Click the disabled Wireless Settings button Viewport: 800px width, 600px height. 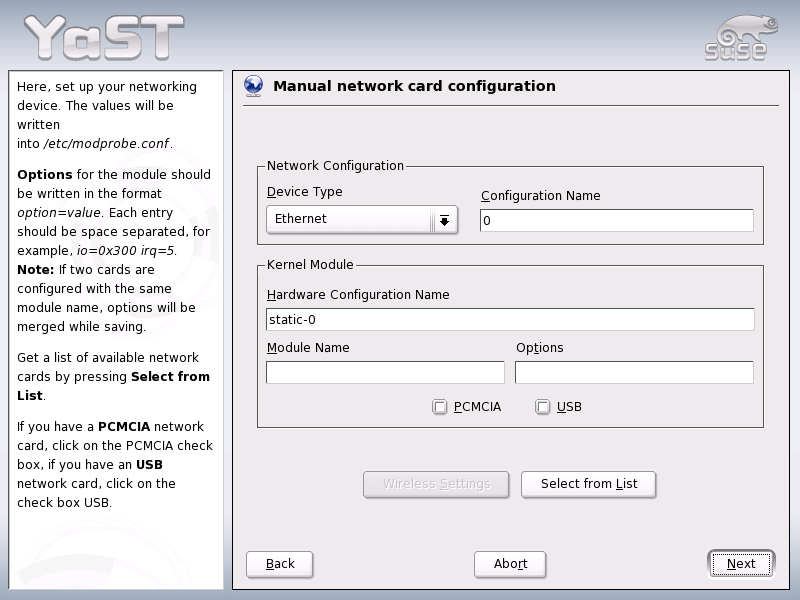[436, 484]
